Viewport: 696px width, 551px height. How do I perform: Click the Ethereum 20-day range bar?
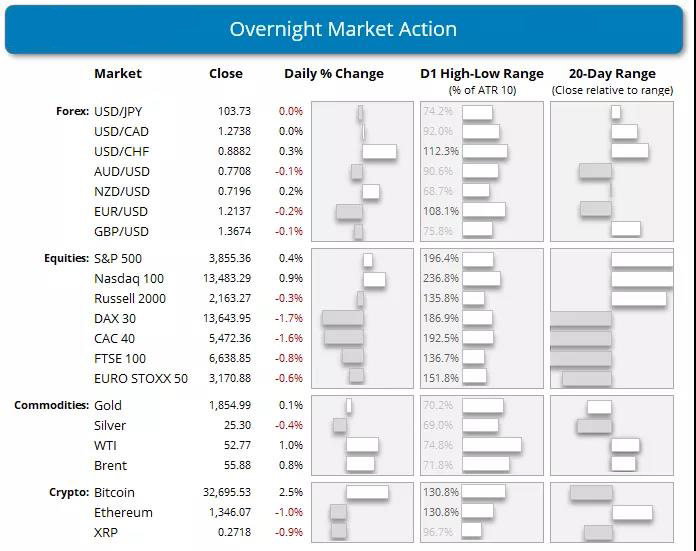(x=633, y=512)
